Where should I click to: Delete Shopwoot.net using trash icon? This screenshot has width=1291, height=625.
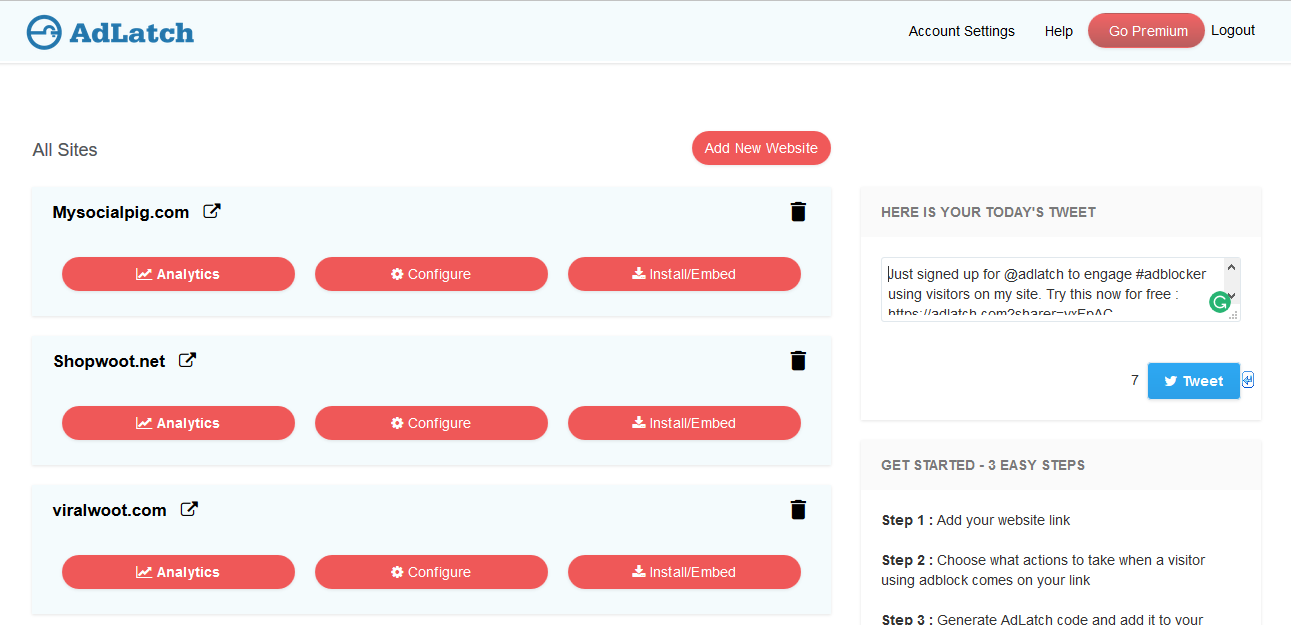coord(798,360)
